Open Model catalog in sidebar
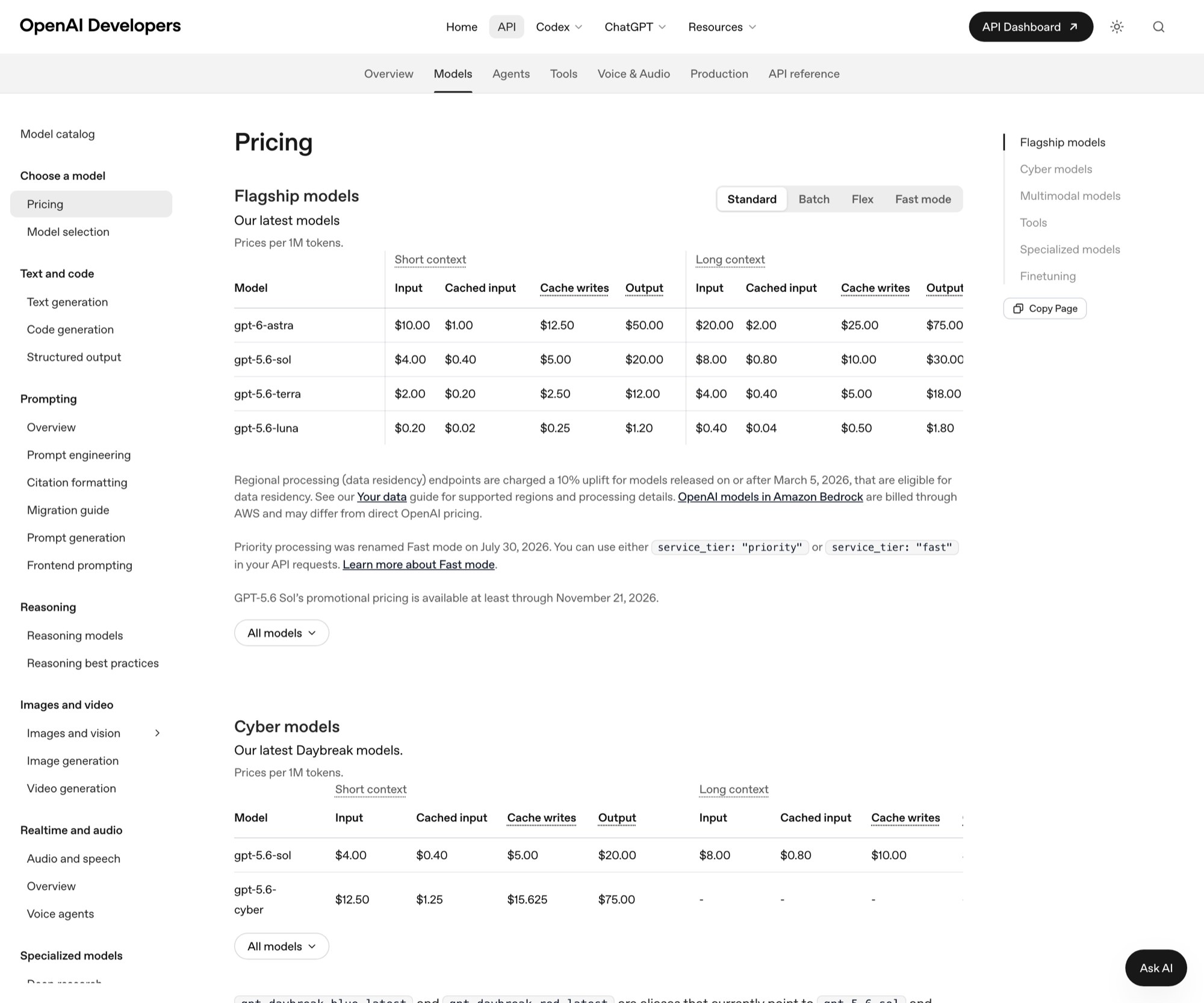 (57, 134)
